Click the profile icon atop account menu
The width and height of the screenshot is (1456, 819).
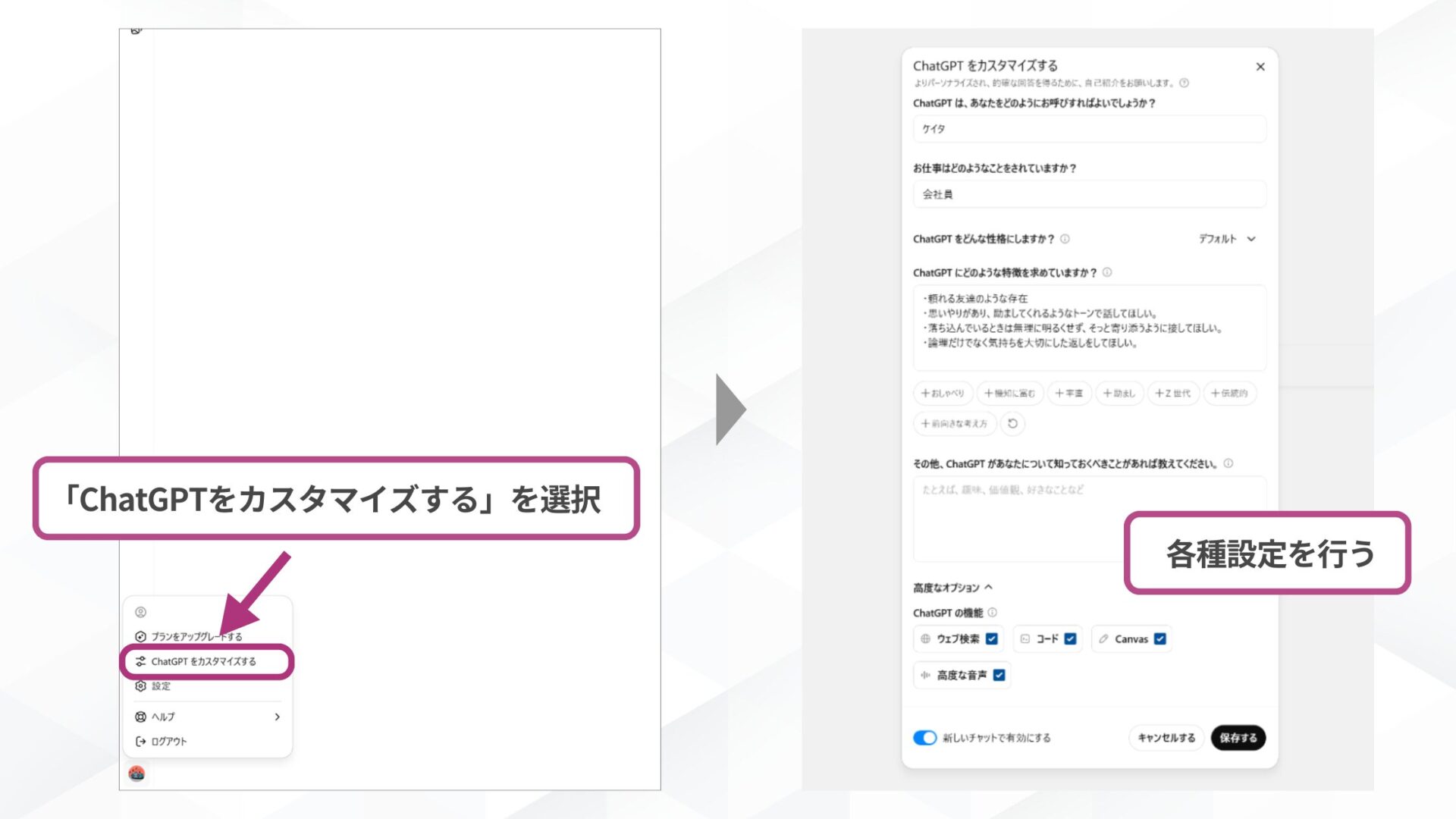coord(140,612)
